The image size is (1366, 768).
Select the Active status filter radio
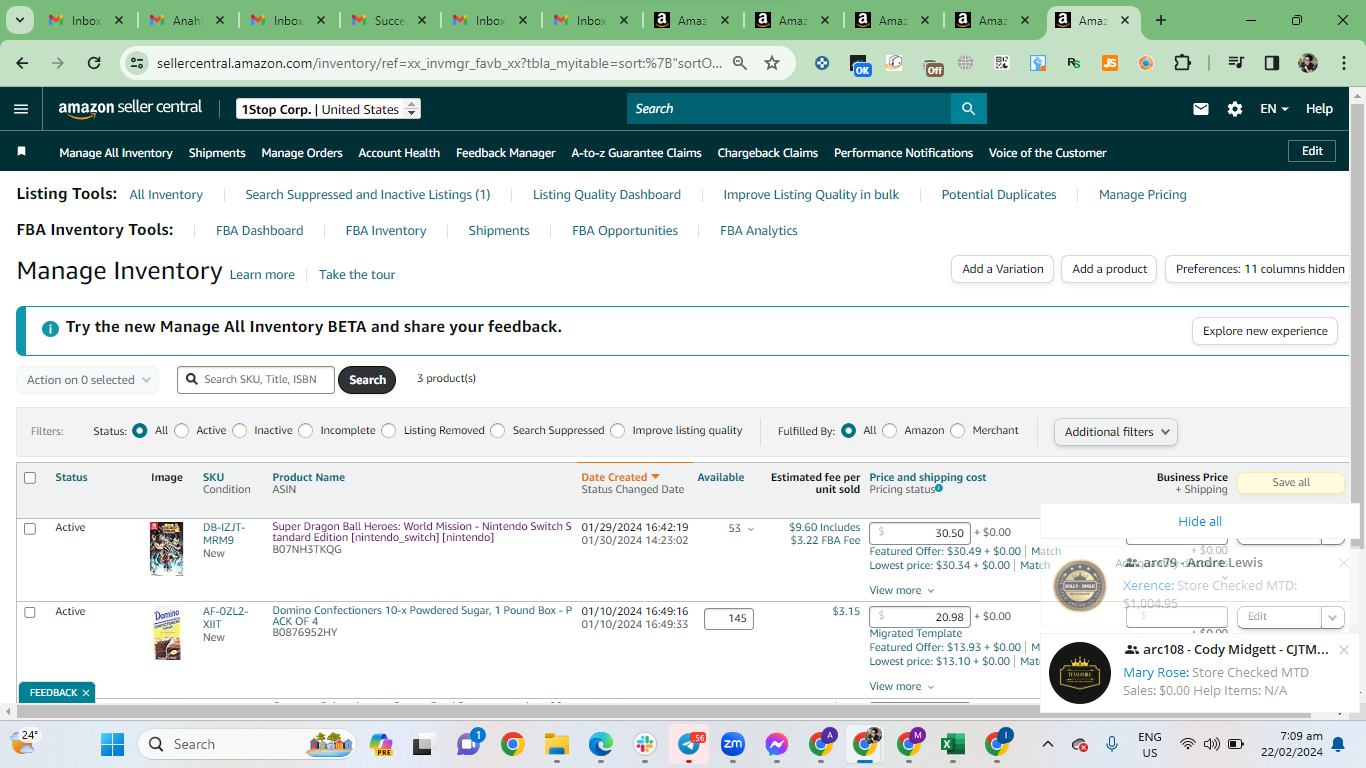click(x=181, y=431)
